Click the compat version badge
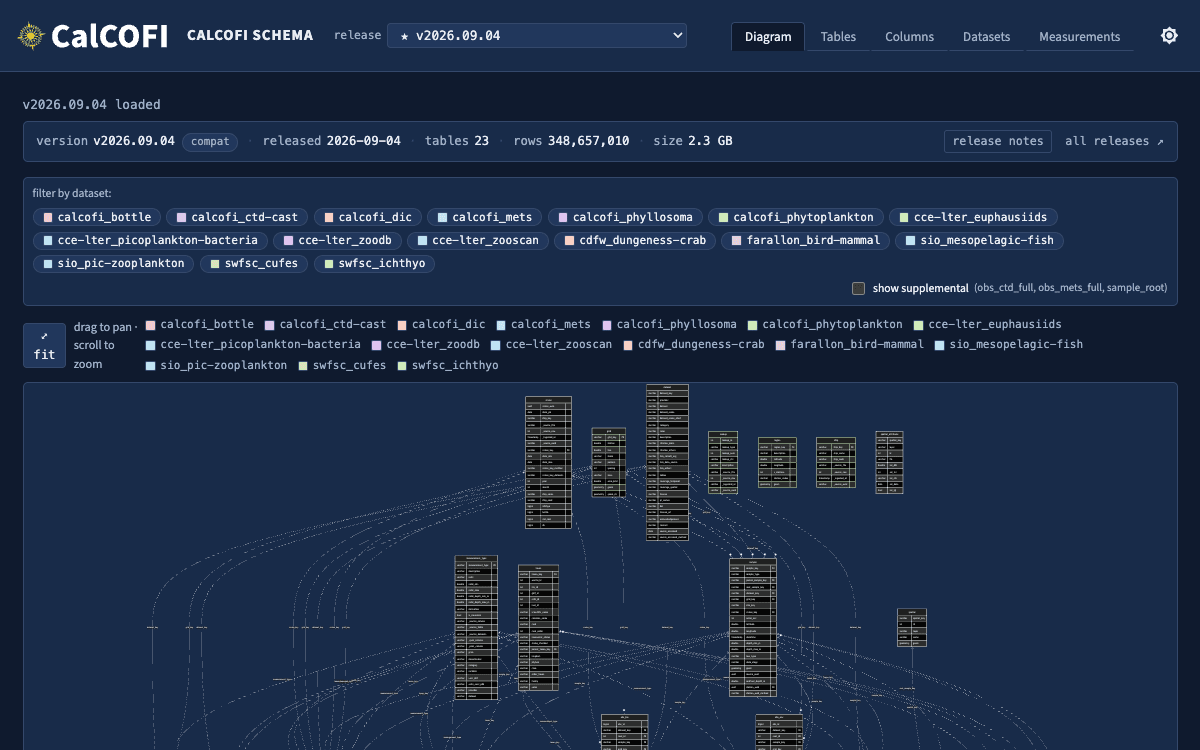The height and width of the screenshot is (750, 1200). click(x=210, y=141)
